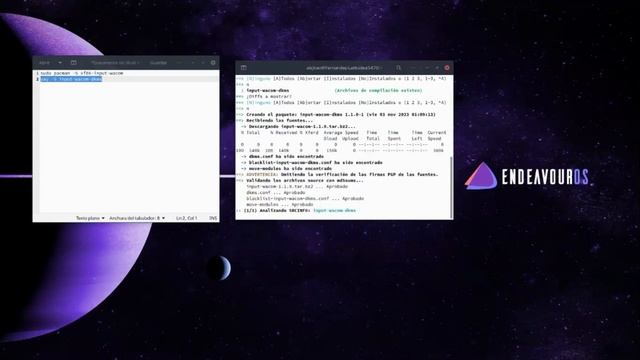
Task: Open the Anchura del tabulador dropdown
Action: coord(137,218)
